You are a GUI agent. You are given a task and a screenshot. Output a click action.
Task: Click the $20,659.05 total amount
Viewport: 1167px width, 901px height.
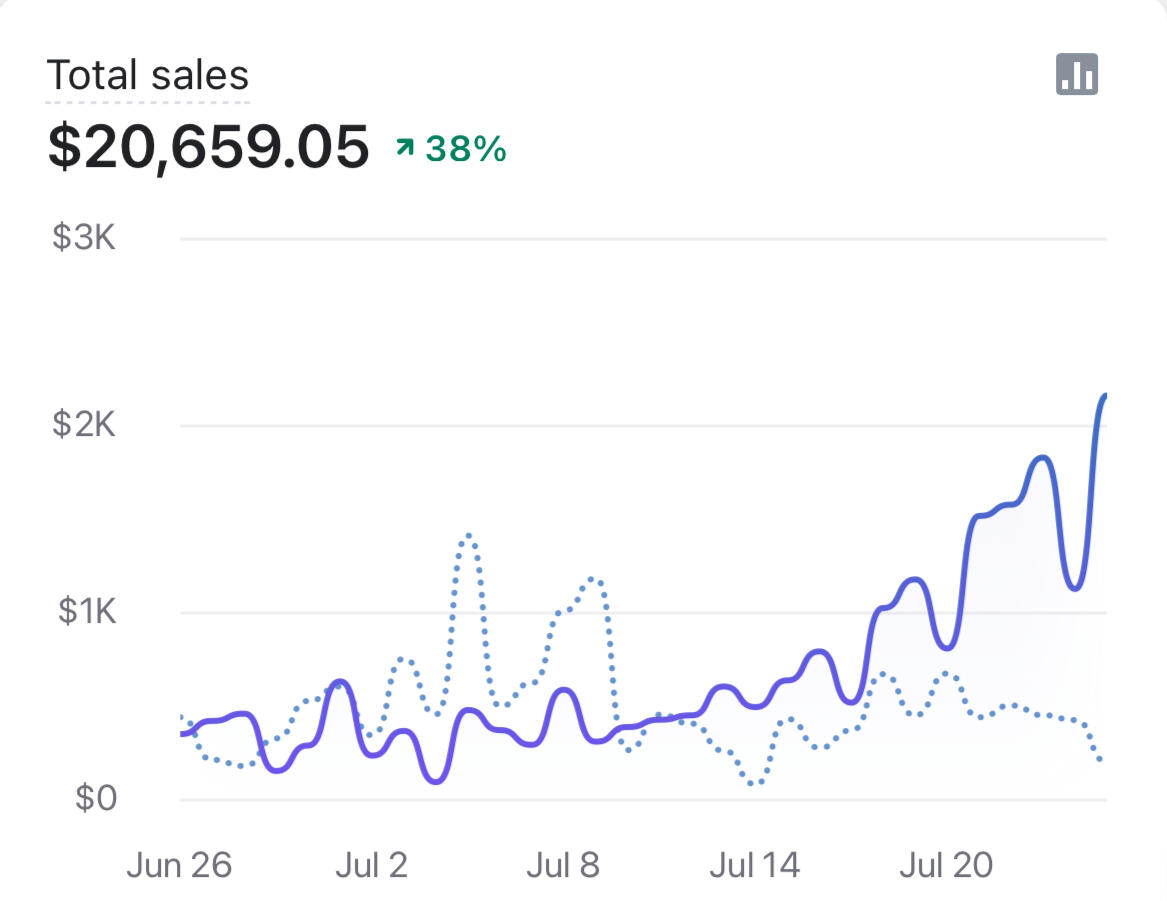coord(208,147)
